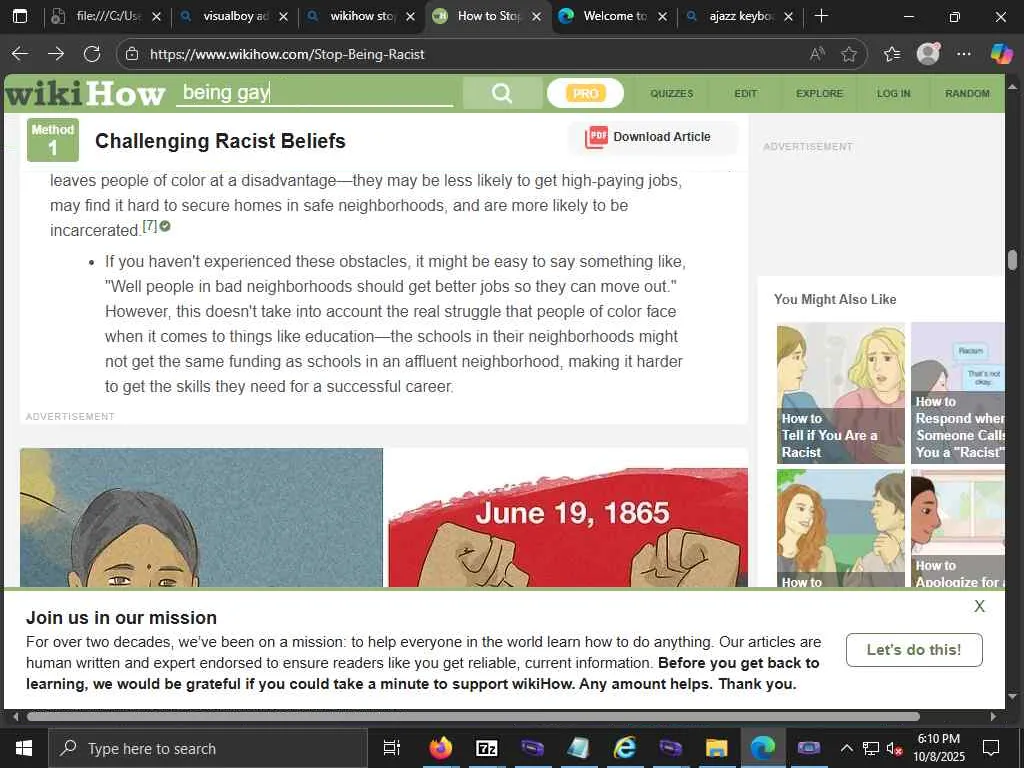Close the visualboy ad tab
Viewport: 1024px width, 768px height.
click(283, 17)
